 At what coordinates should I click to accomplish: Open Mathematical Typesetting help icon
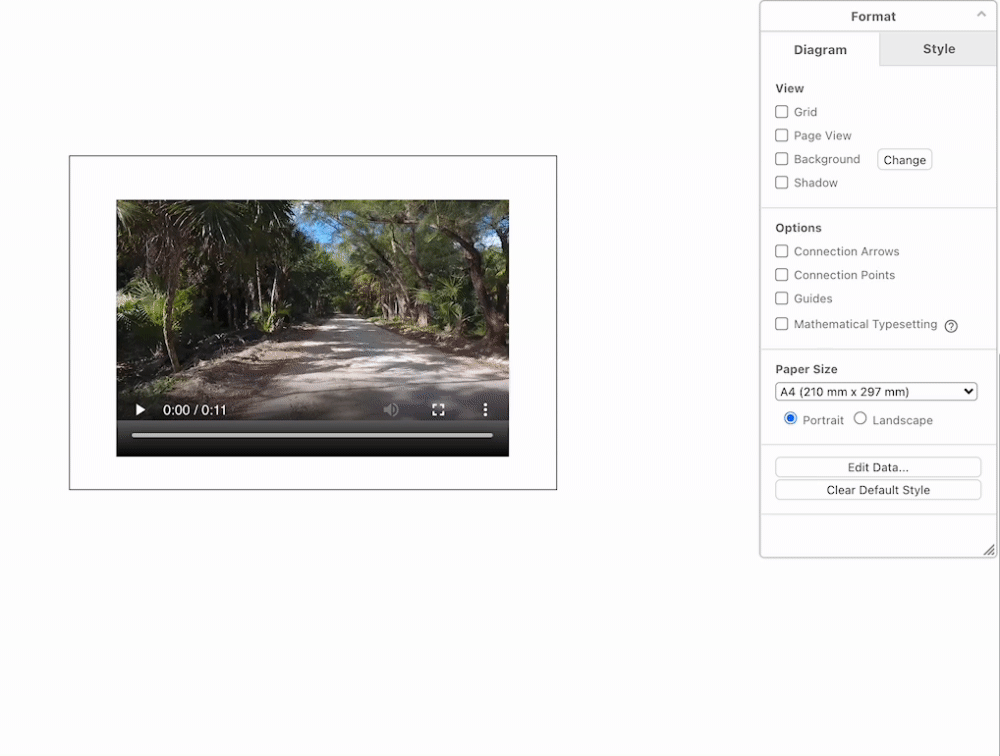(951, 326)
